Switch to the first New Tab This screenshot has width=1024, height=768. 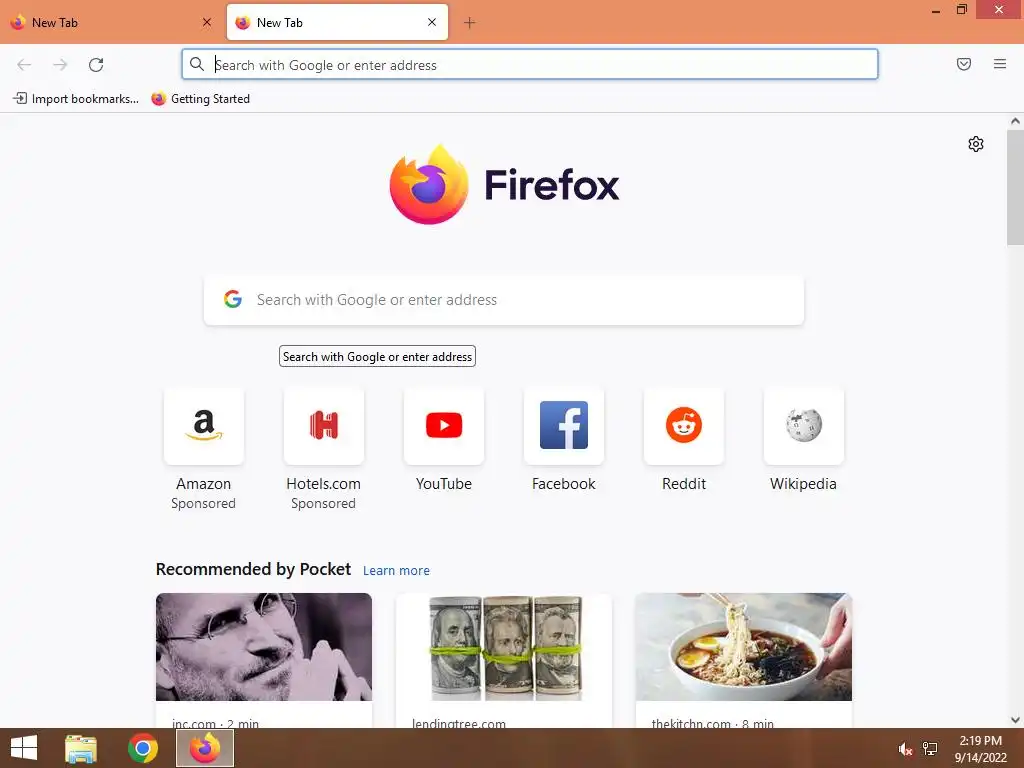111,22
